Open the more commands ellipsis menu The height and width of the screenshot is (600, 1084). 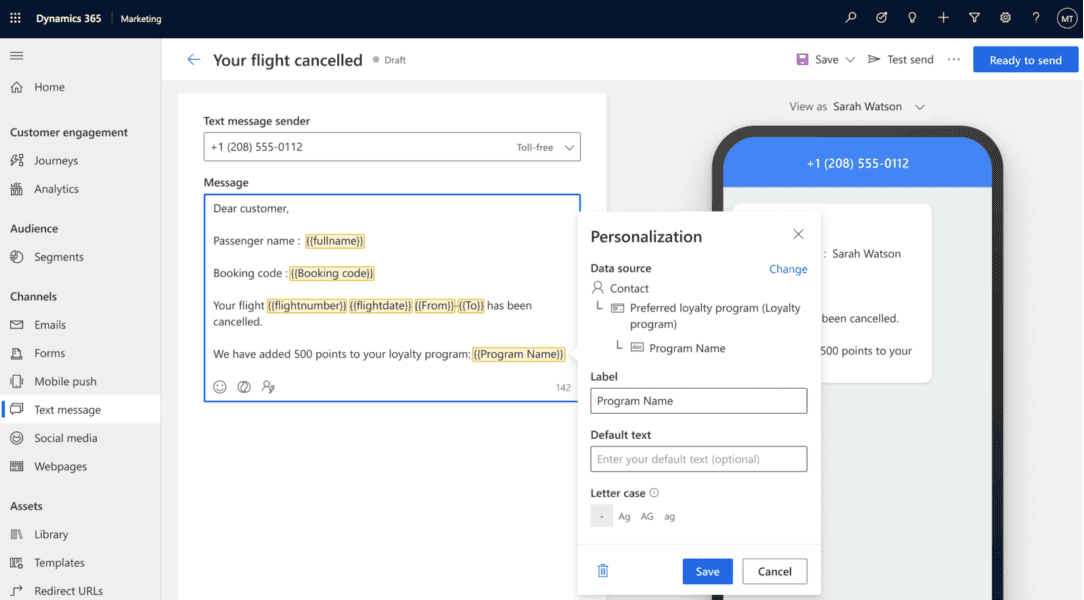click(x=953, y=59)
